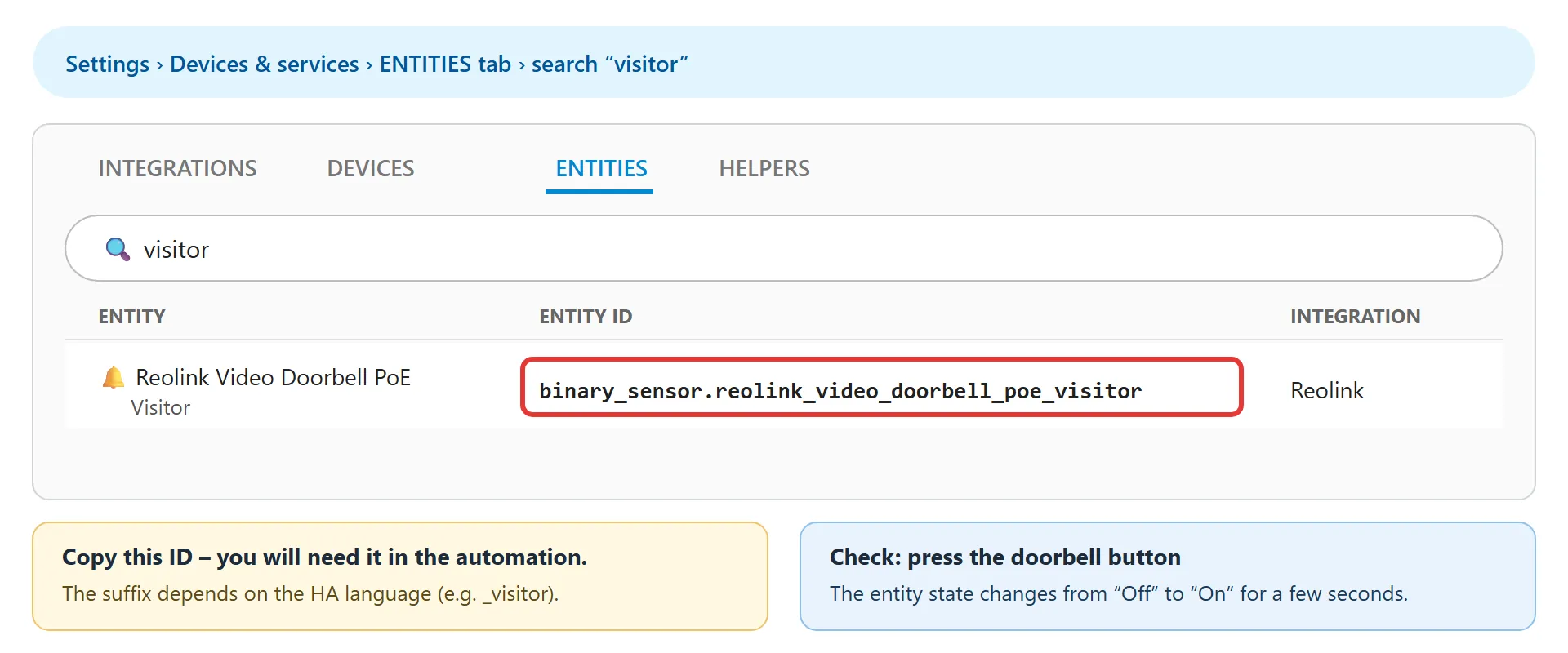Click the note about the HA language suffix
Image resolution: width=1568 pixels, height=653 pixels.
click(x=310, y=593)
